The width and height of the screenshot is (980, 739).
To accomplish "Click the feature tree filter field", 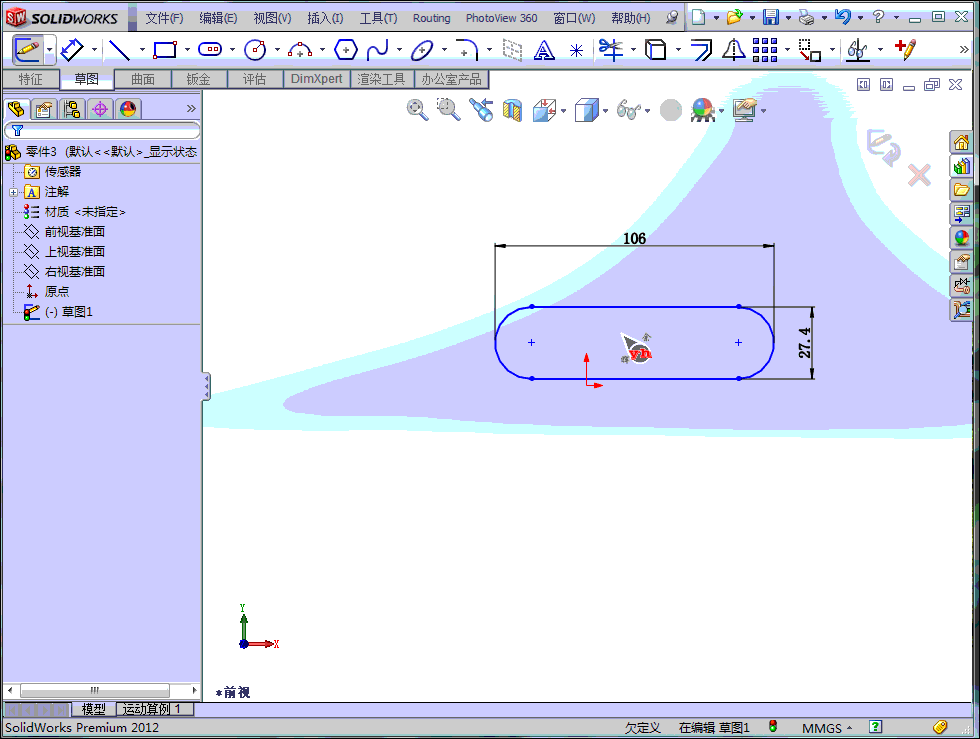I will point(102,130).
